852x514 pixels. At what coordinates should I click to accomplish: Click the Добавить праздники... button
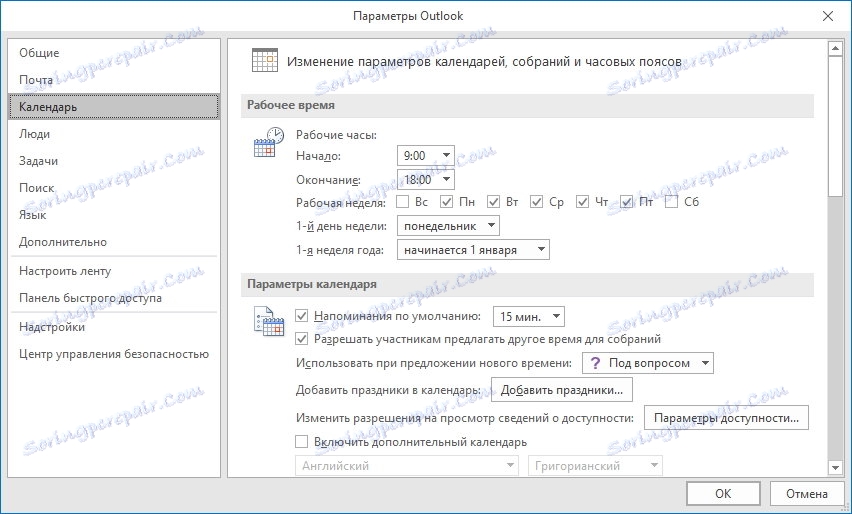561,390
